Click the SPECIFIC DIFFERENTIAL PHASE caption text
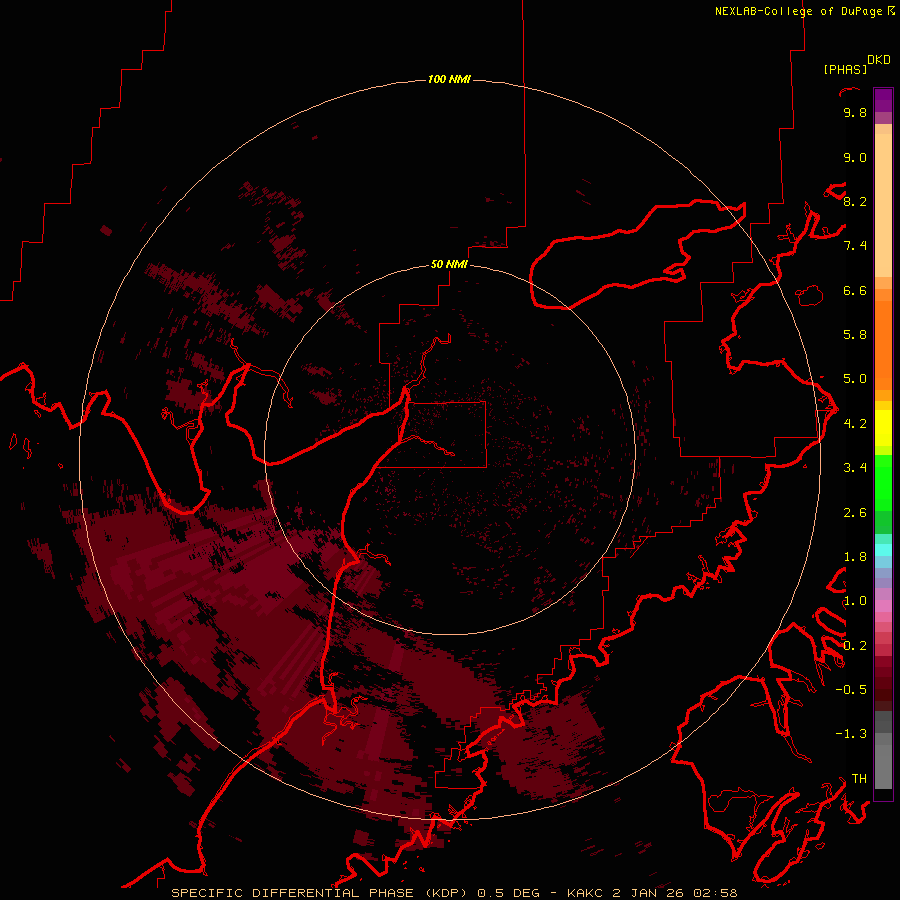The height and width of the screenshot is (900, 900). tap(292, 893)
